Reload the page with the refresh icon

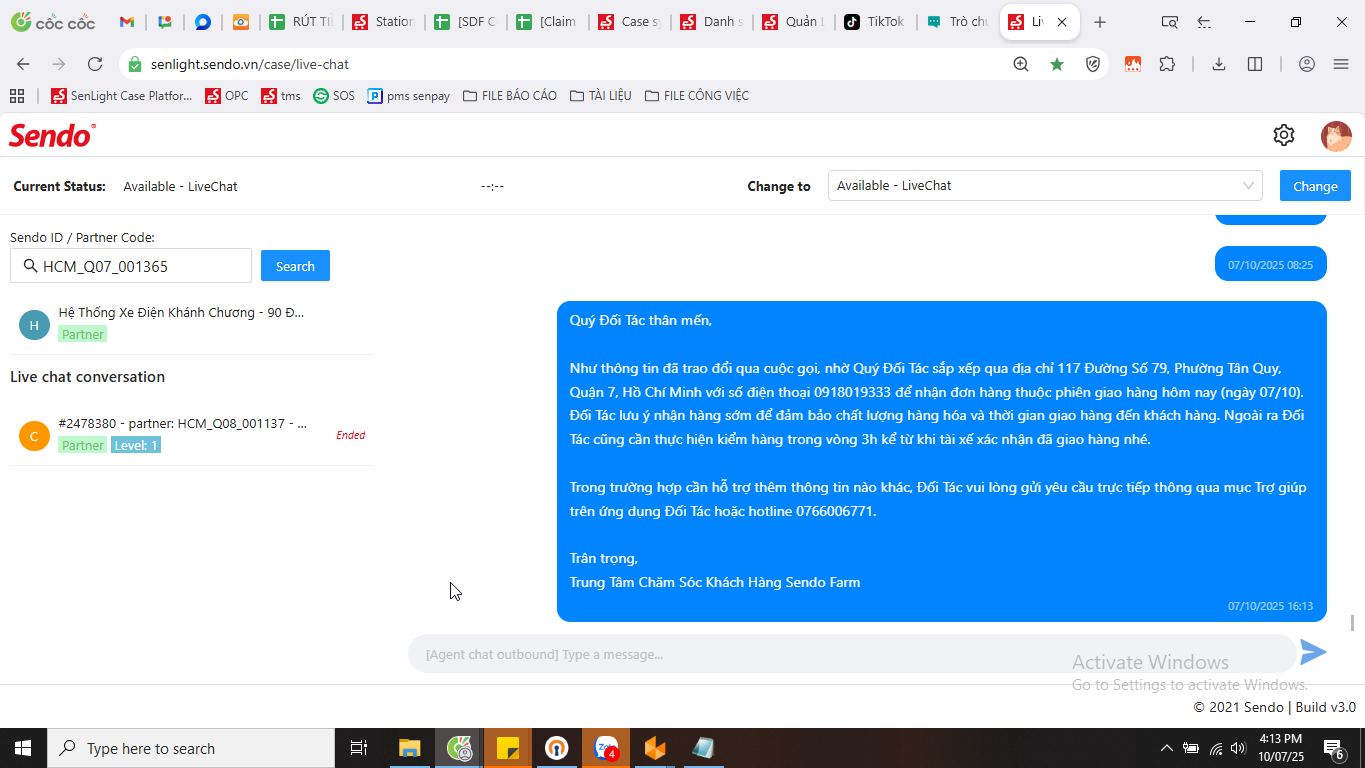coord(95,64)
